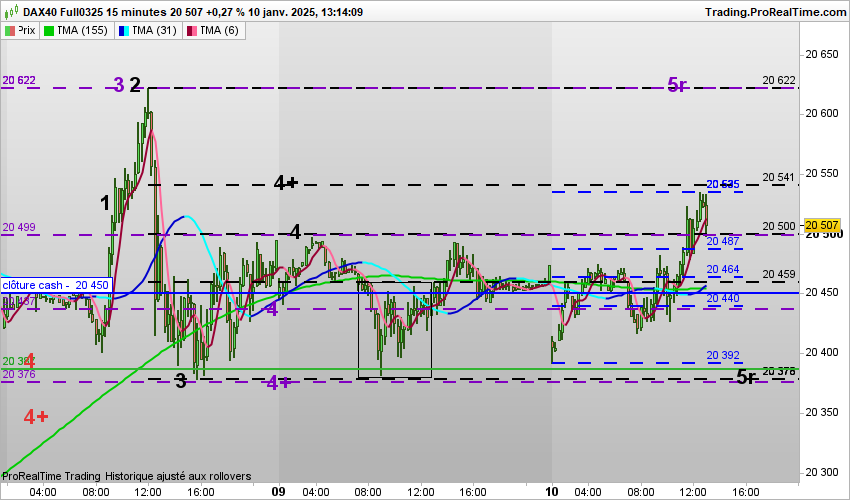Click the black 20 622 label at right

click(779, 80)
